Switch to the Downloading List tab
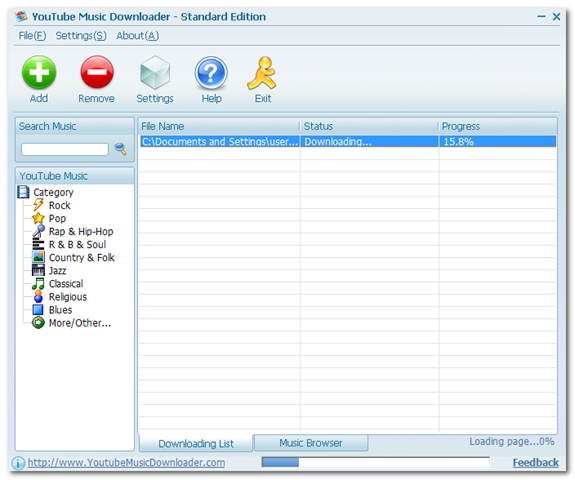The width and height of the screenshot is (575, 480). tap(196, 444)
